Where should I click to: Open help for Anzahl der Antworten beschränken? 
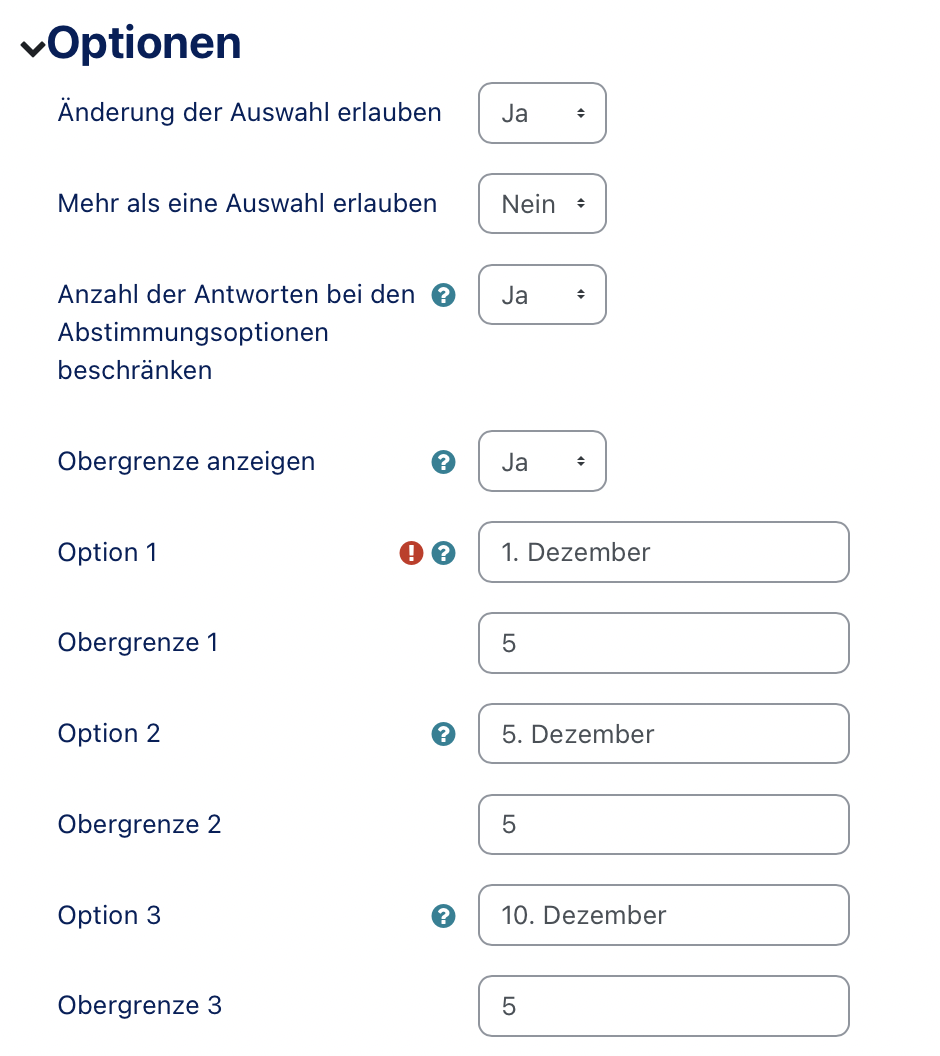(442, 295)
